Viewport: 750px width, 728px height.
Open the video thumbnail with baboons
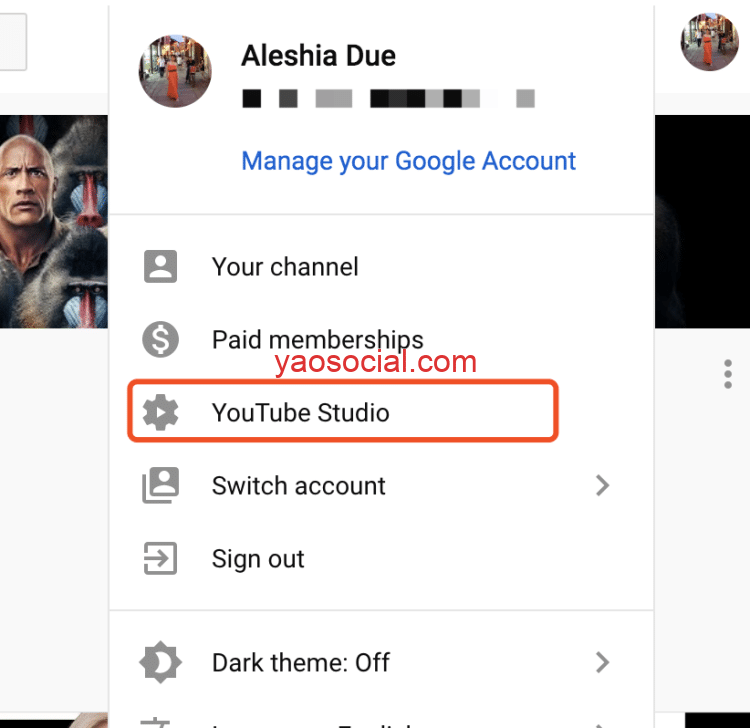coord(54,221)
